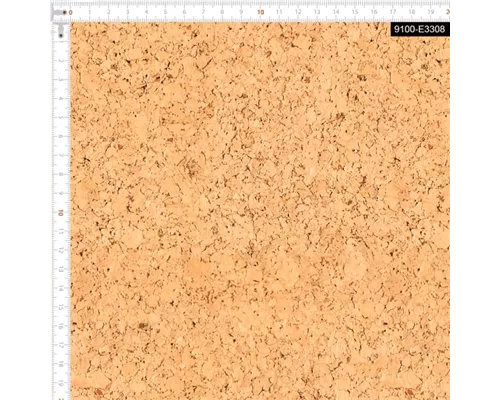Click the cork texture swatch center
The image size is (500, 400).
[x=260, y=211]
